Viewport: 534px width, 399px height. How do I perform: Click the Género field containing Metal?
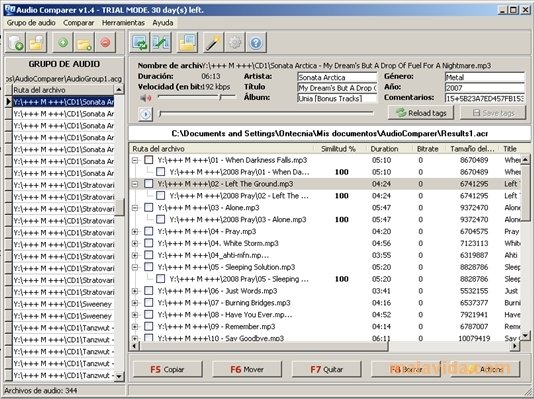(485, 77)
